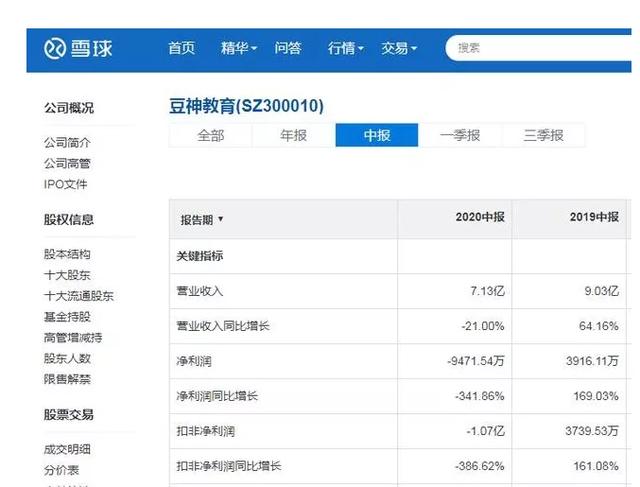This screenshot has height=487, width=640.
Task: Click the -9471.54万 net profit value
Action: point(476,361)
